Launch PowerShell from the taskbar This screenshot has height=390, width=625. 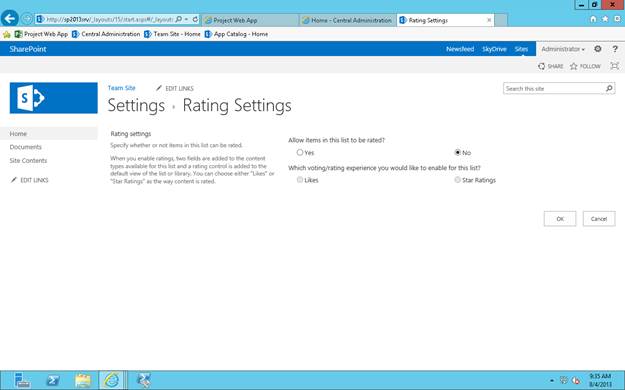53,380
